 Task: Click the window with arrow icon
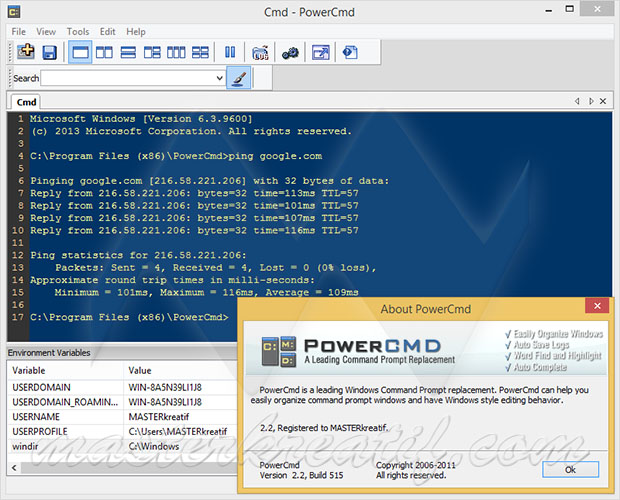coord(320,52)
